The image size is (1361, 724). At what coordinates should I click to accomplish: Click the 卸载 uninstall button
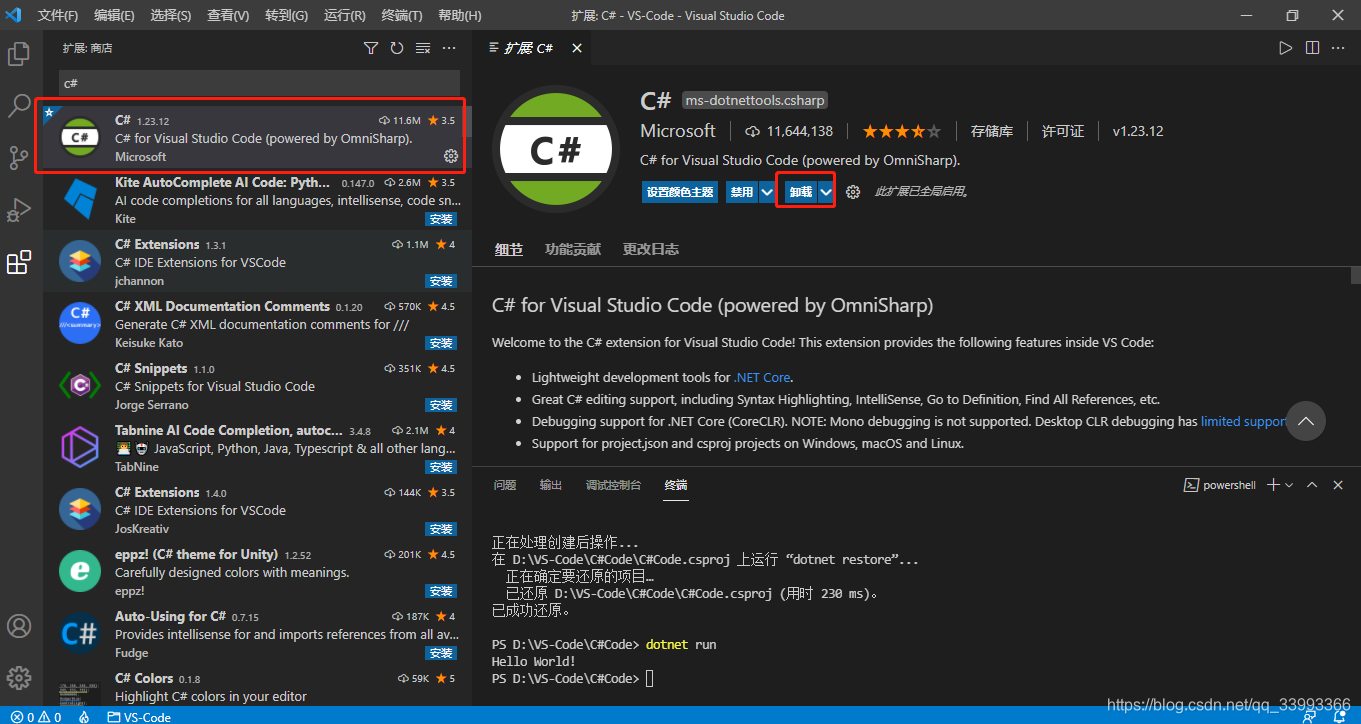pos(801,192)
